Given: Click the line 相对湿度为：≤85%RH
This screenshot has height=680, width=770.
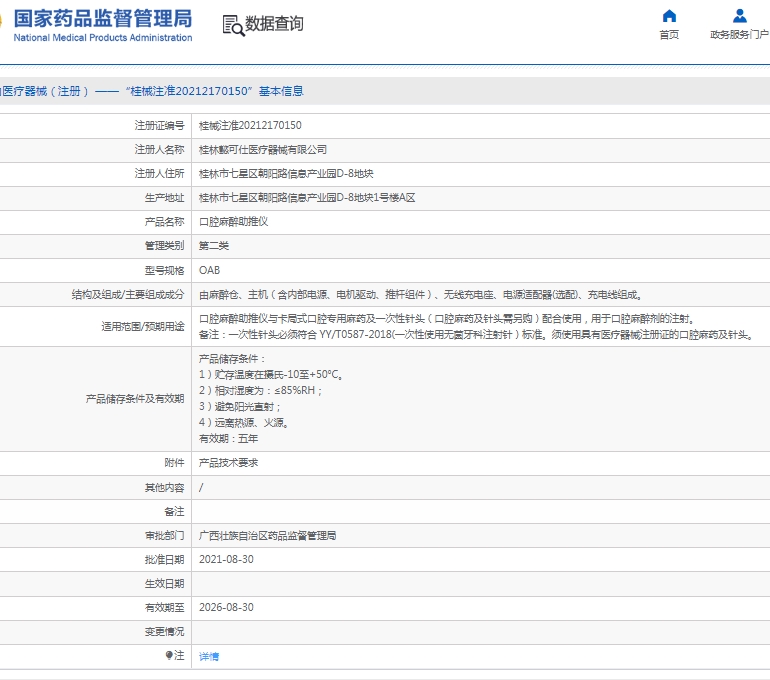Looking at the screenshot, I should [x=260, y=391].
